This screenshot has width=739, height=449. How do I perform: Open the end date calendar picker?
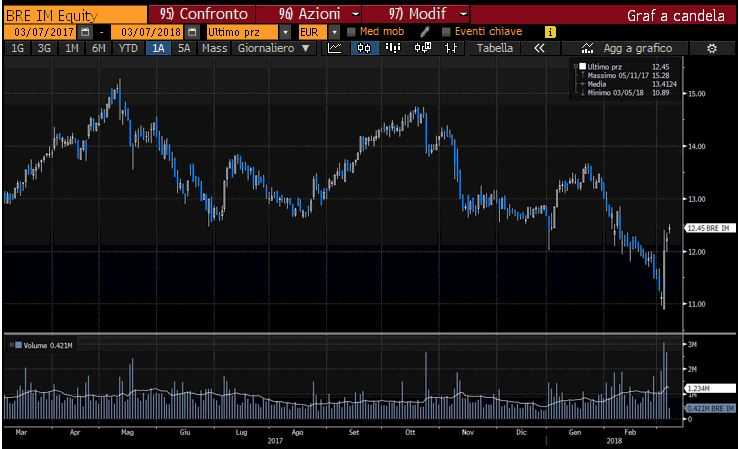(x=192, y=32)
